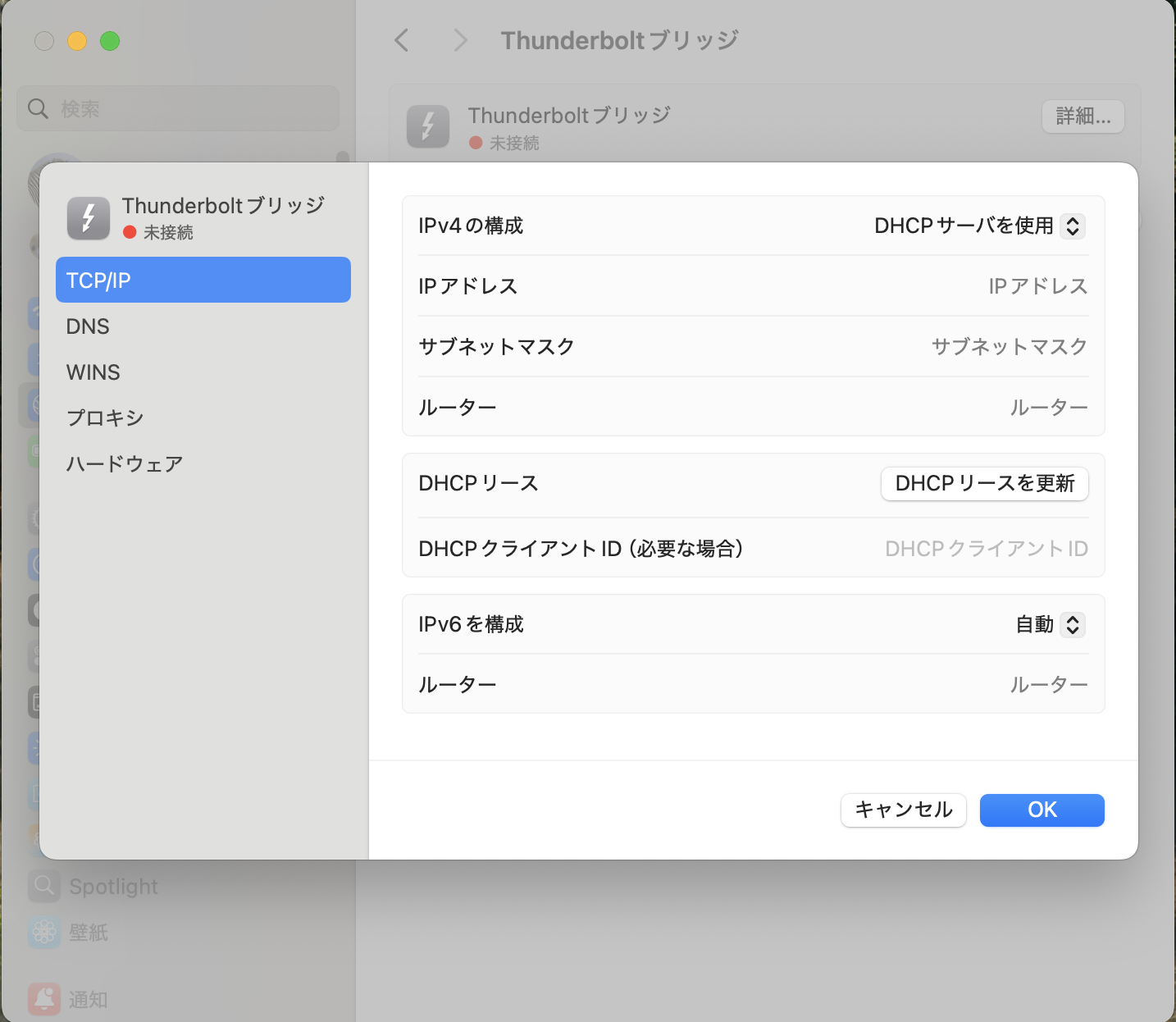Click the キャンセル button
Screen dimensions: 1176x1022
click(x=903, y=810)
